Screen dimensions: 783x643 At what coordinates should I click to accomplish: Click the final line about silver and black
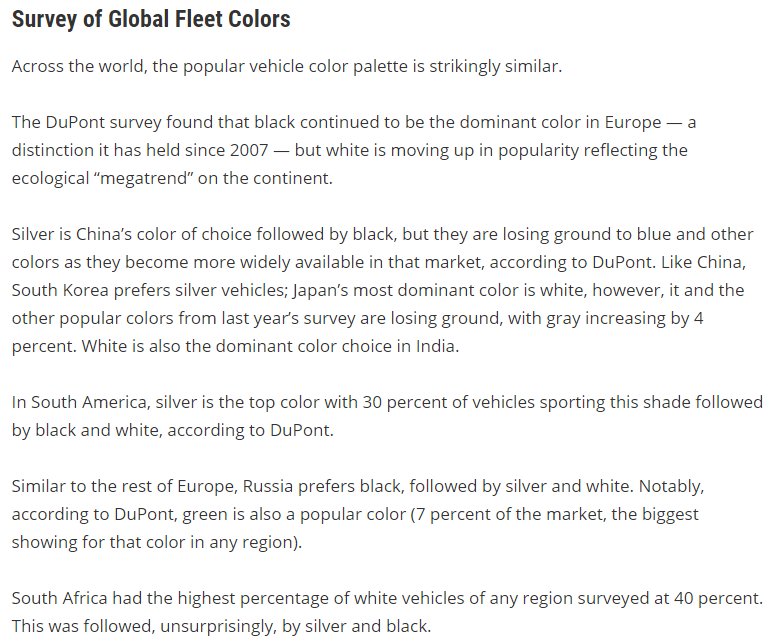pyautogui.click(x=221, y=626)
